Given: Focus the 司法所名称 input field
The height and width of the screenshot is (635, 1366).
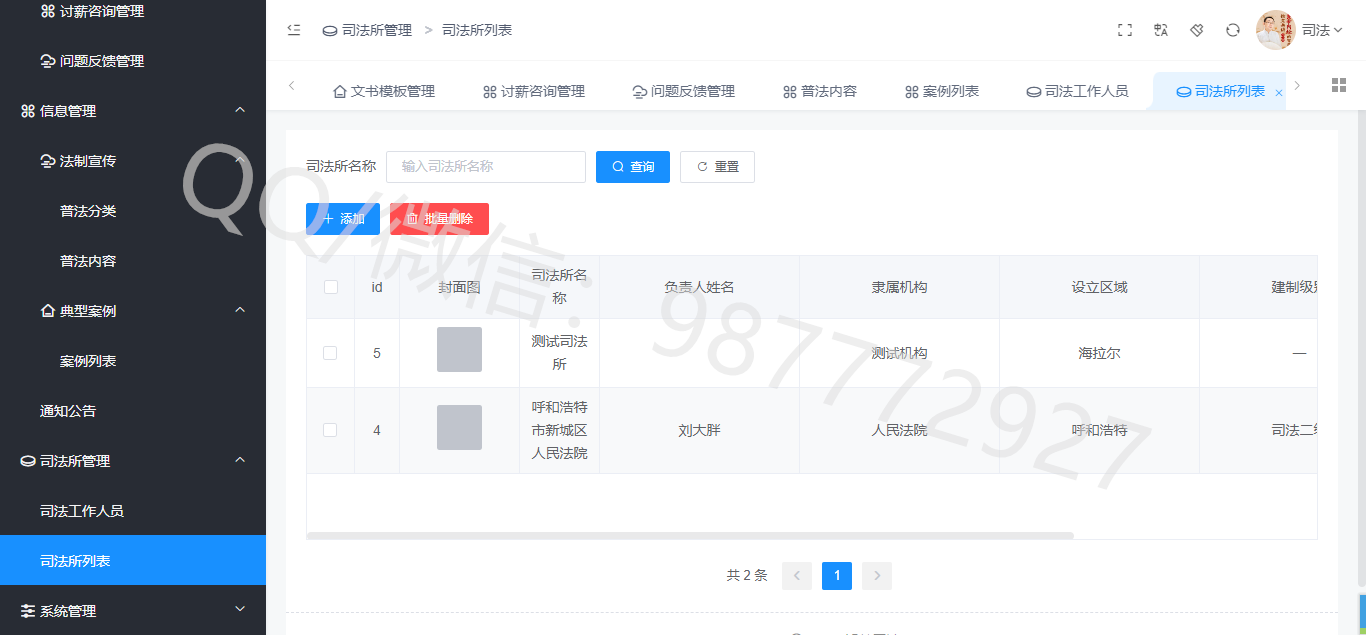Looking at the screenshot, I should [485, 167].
